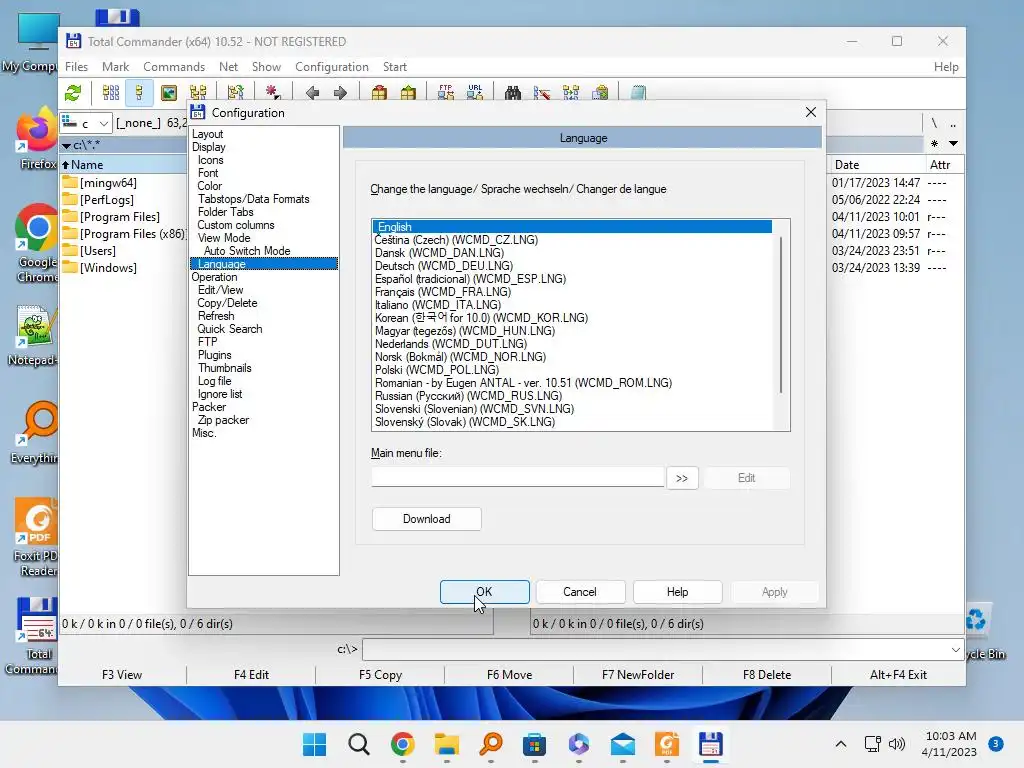Show hidden system tray icons chevron
The width and height of the screenshot is (1024, 768).
pos(841,744)
